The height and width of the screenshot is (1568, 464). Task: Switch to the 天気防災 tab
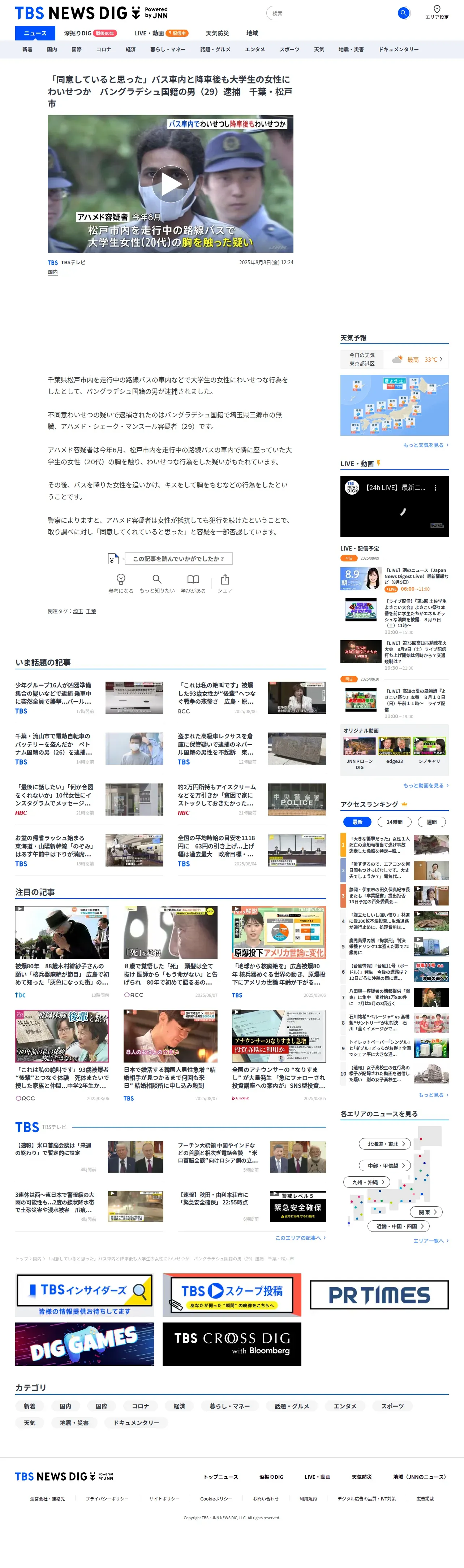point(218,33)
